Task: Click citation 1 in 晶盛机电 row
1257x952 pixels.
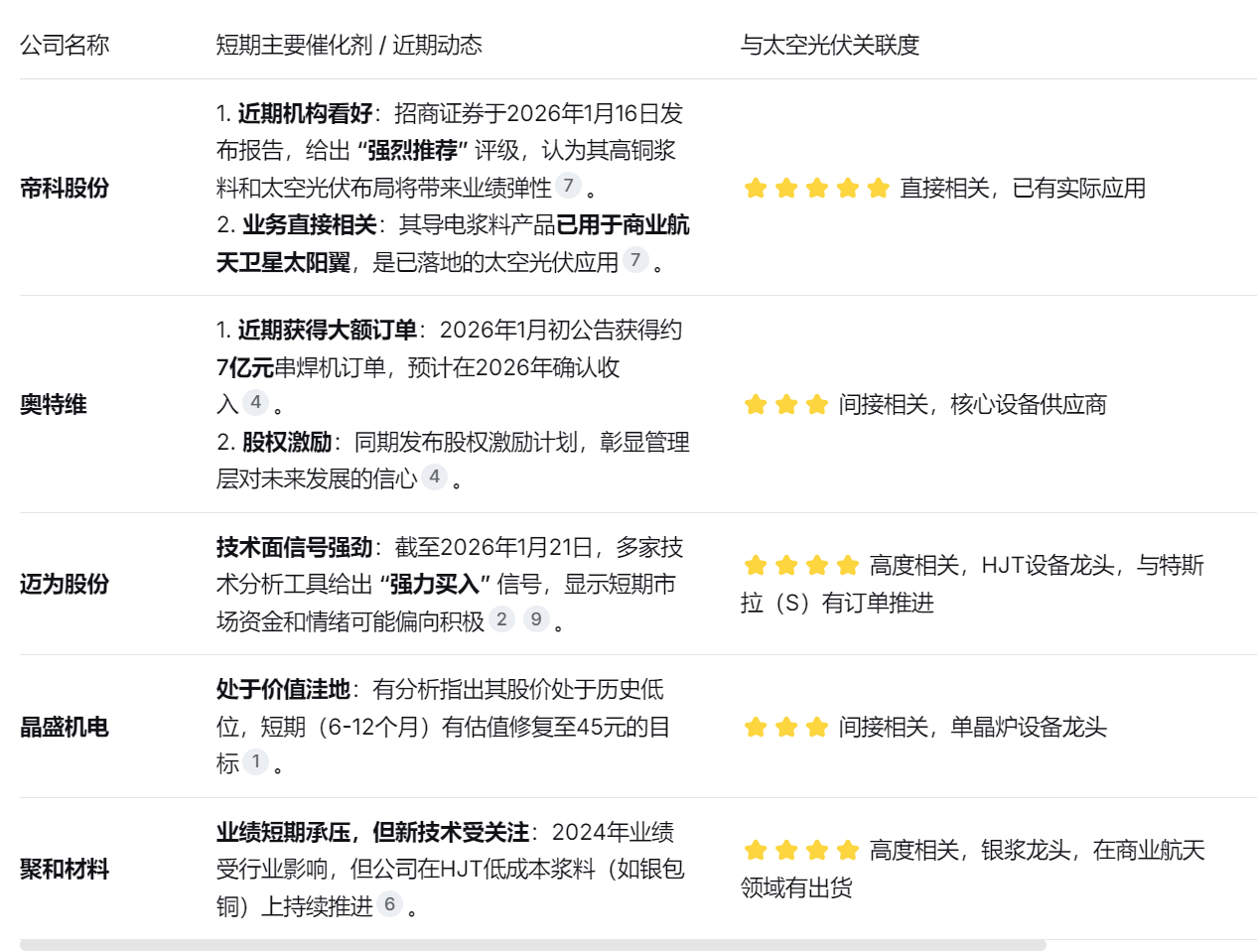Action: click(255, 761)
